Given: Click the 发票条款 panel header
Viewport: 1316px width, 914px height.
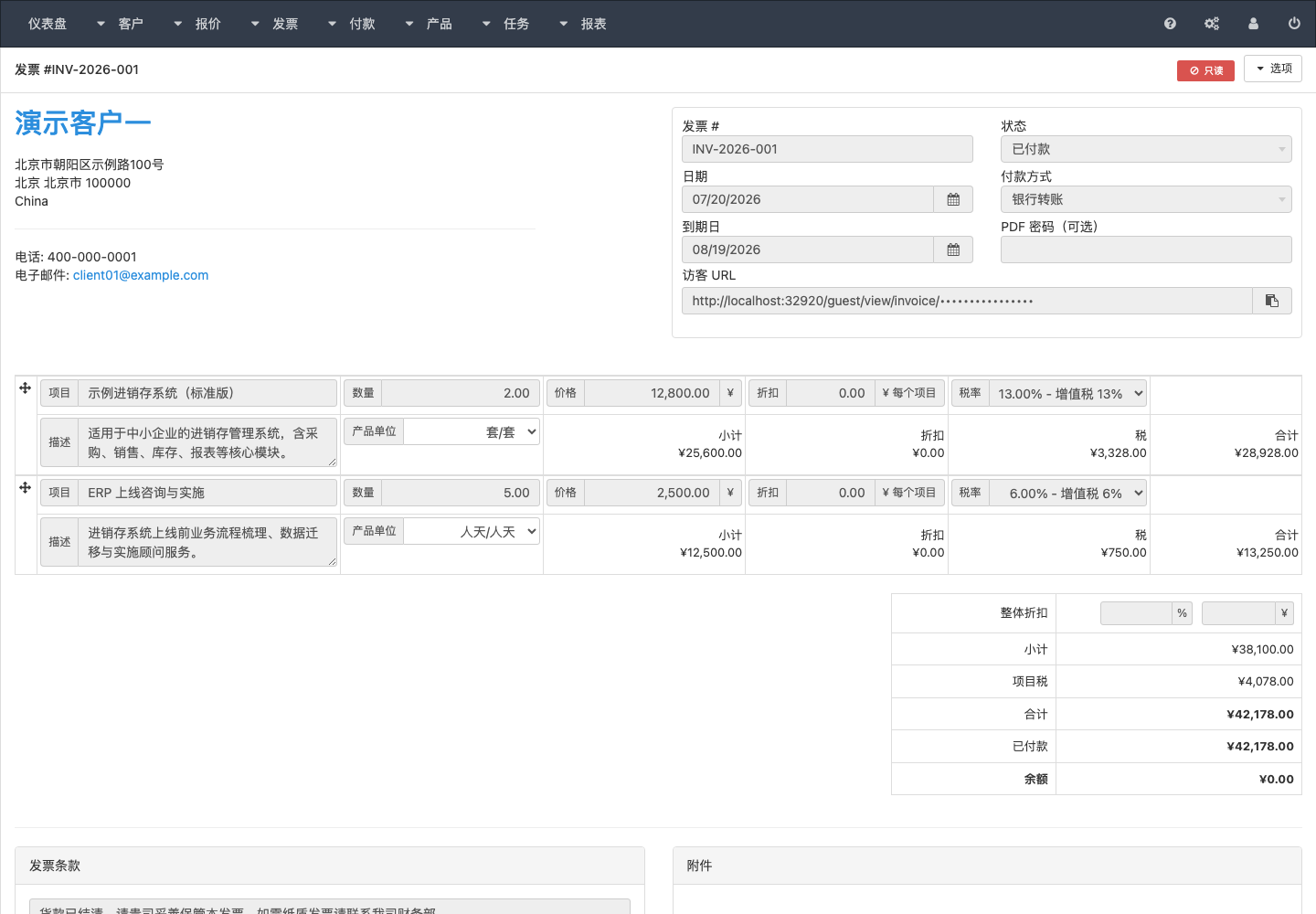Looking at the screenshot, I should click(x=330, y=866).
